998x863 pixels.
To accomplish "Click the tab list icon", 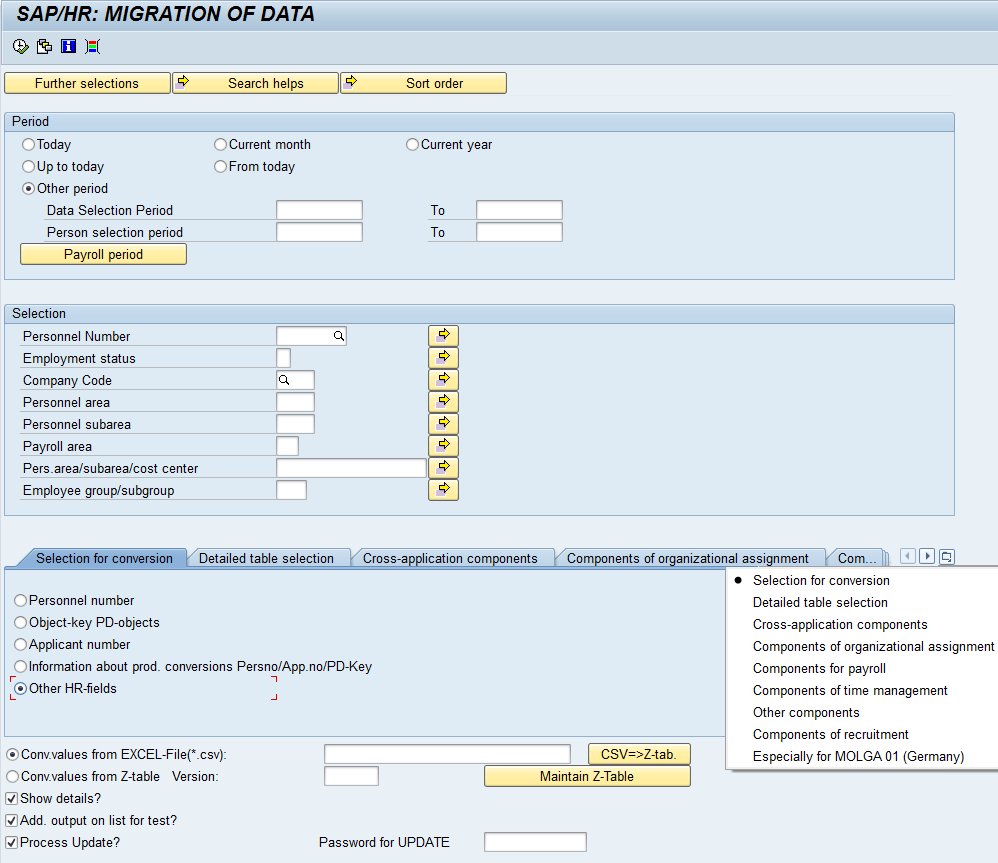I will point(946,557).
